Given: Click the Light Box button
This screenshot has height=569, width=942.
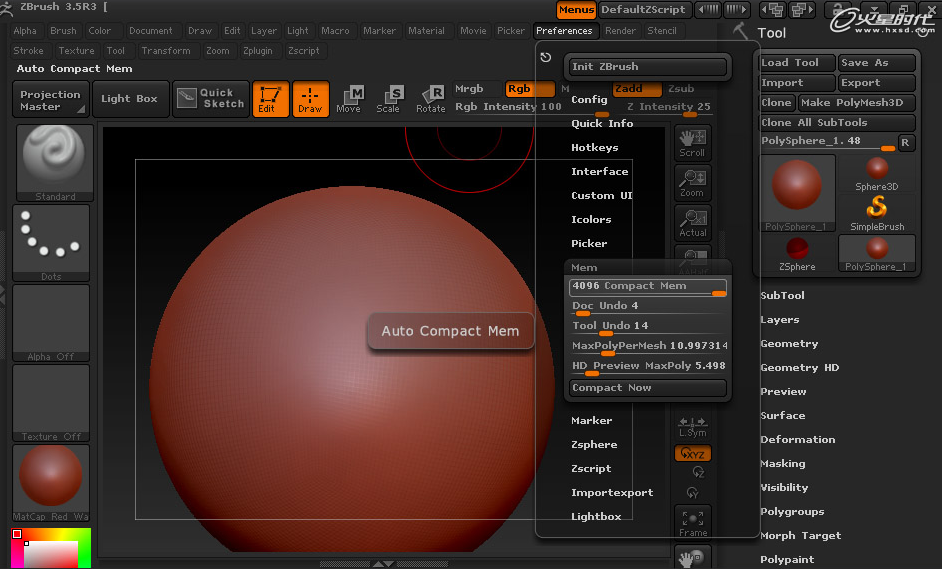Looking at the screenshot, I should 129,99.
